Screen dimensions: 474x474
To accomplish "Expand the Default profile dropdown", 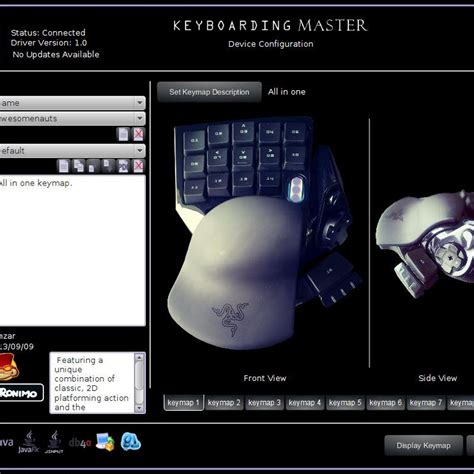I will pyautogui.click(x=72, y=151).
